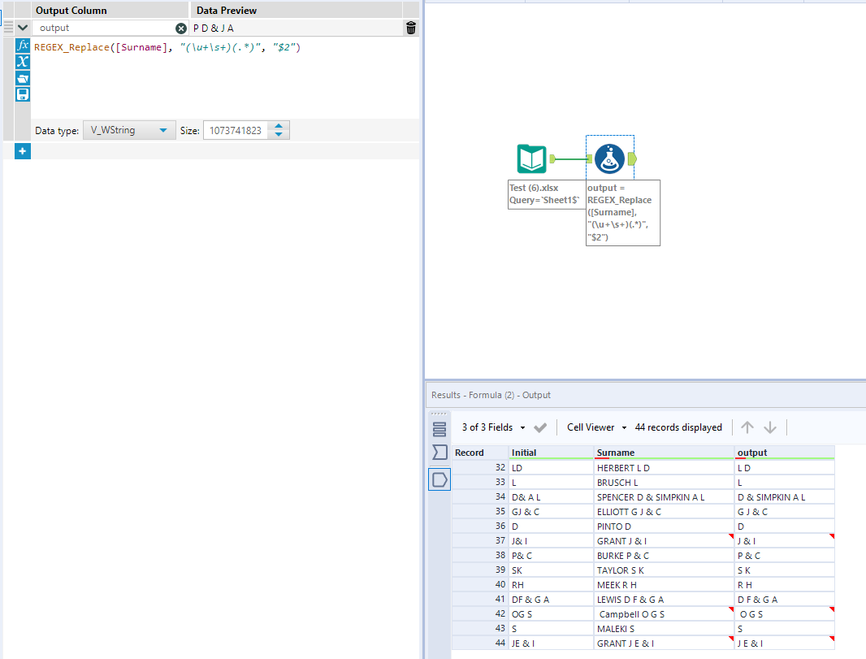Select the D & SIMPKIN A L output cell

784,497
